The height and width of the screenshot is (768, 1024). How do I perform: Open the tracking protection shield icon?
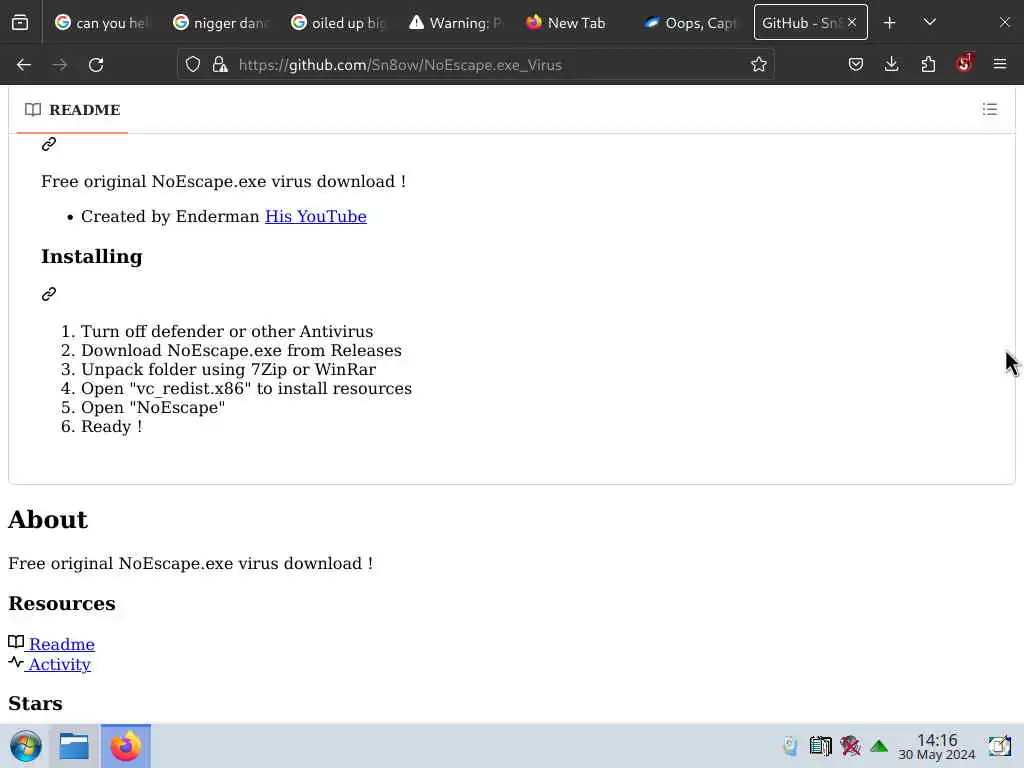pos(193,65)
